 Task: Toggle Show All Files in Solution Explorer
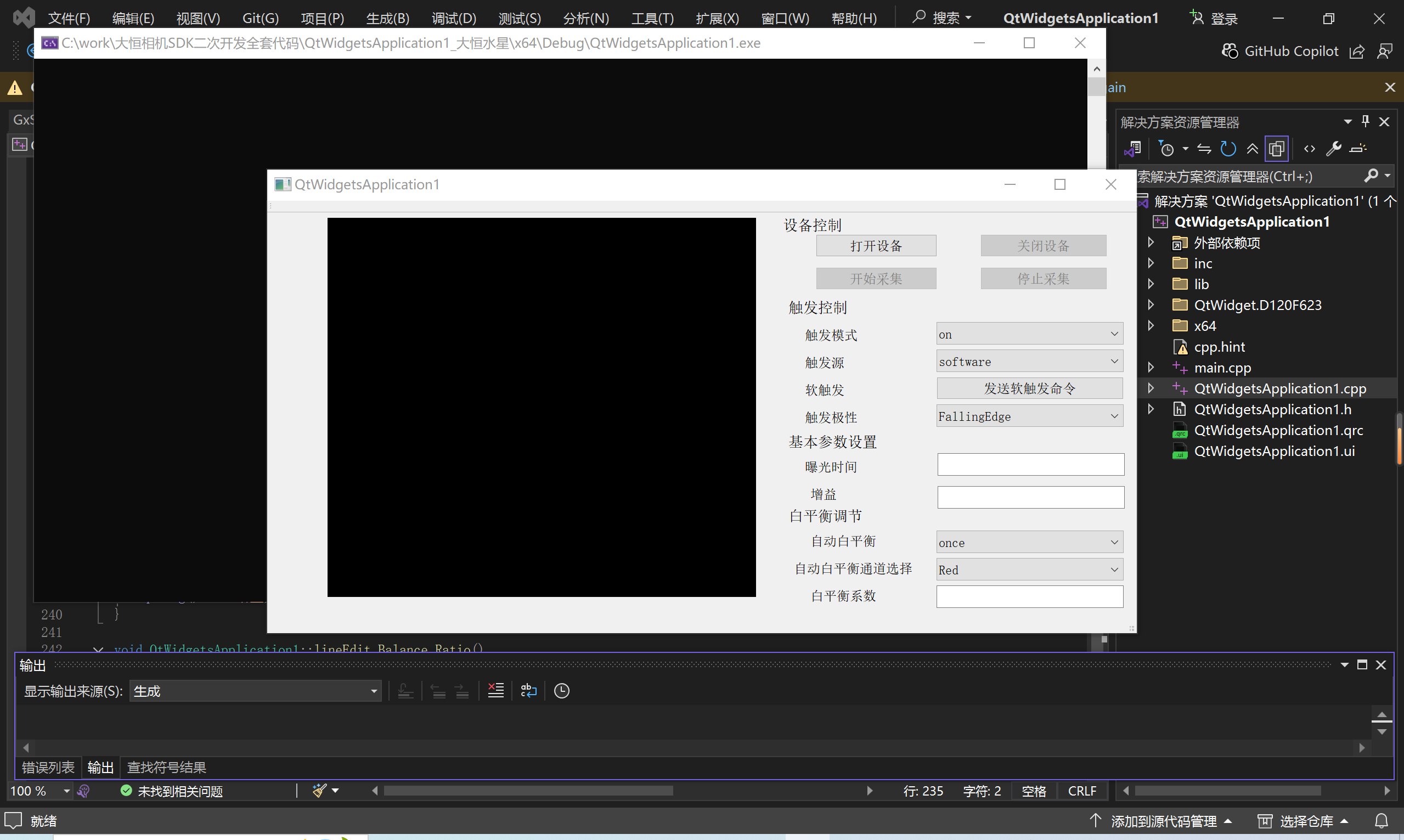pyautogui.click(x=1277, y=149)
